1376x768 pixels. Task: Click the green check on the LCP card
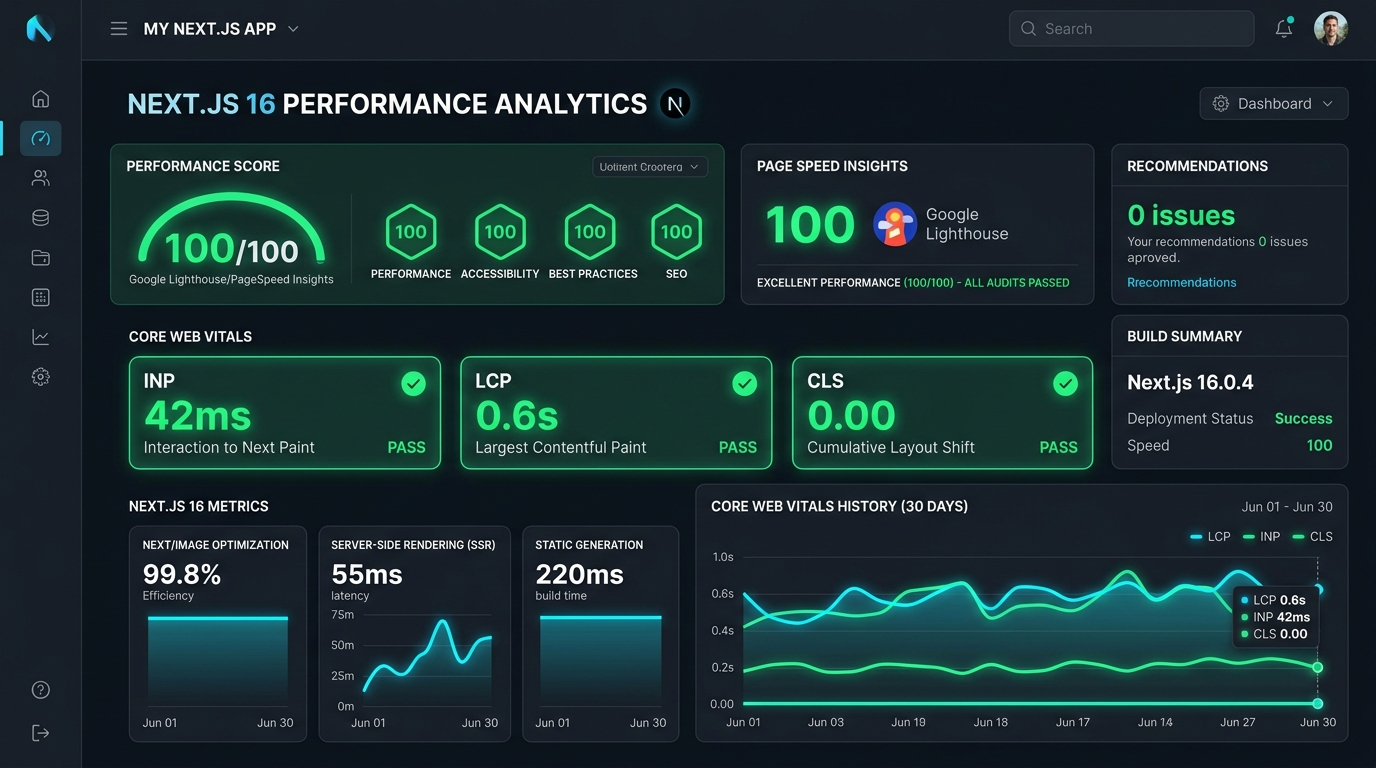(x=744, y=383)
